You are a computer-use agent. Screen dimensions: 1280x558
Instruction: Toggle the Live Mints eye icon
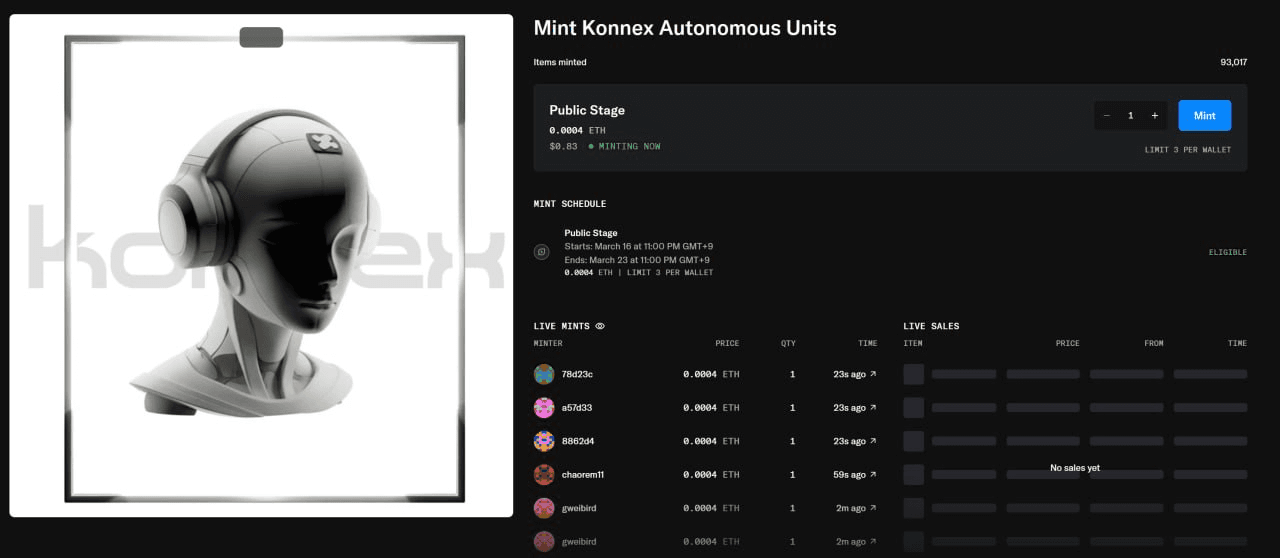coord(600,326)
